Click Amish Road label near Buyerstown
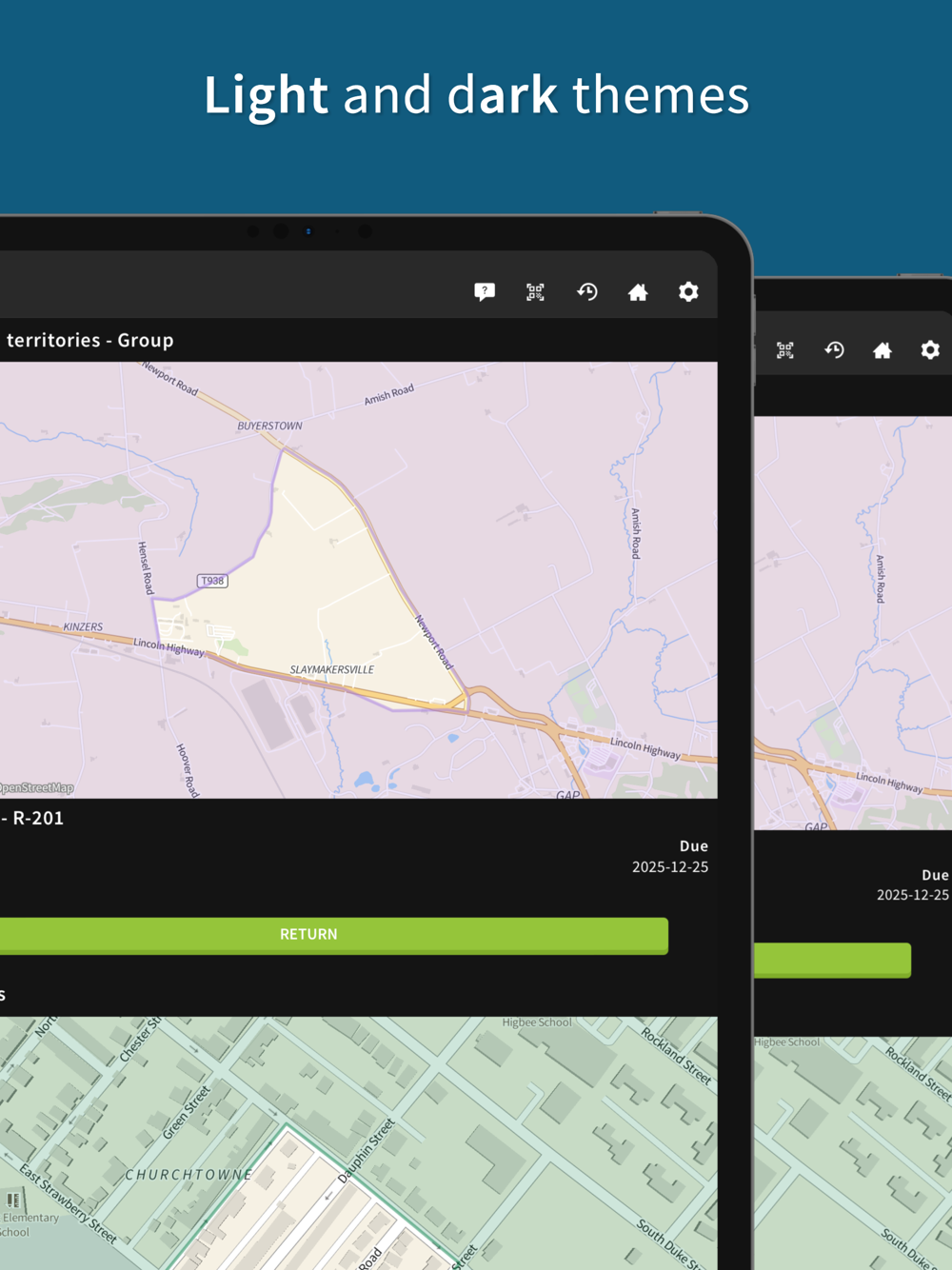The height and width of the screenshot is (1270, 952). tap(389, 394)
